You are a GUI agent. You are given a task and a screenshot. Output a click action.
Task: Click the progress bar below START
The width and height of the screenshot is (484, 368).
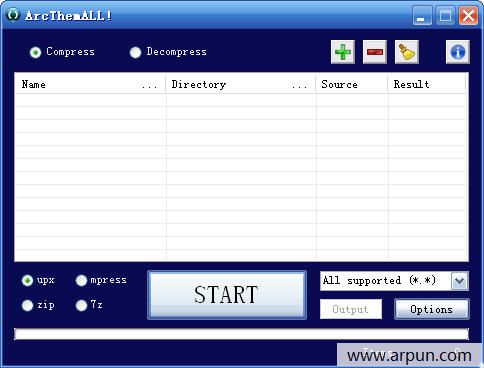[241, 334]
